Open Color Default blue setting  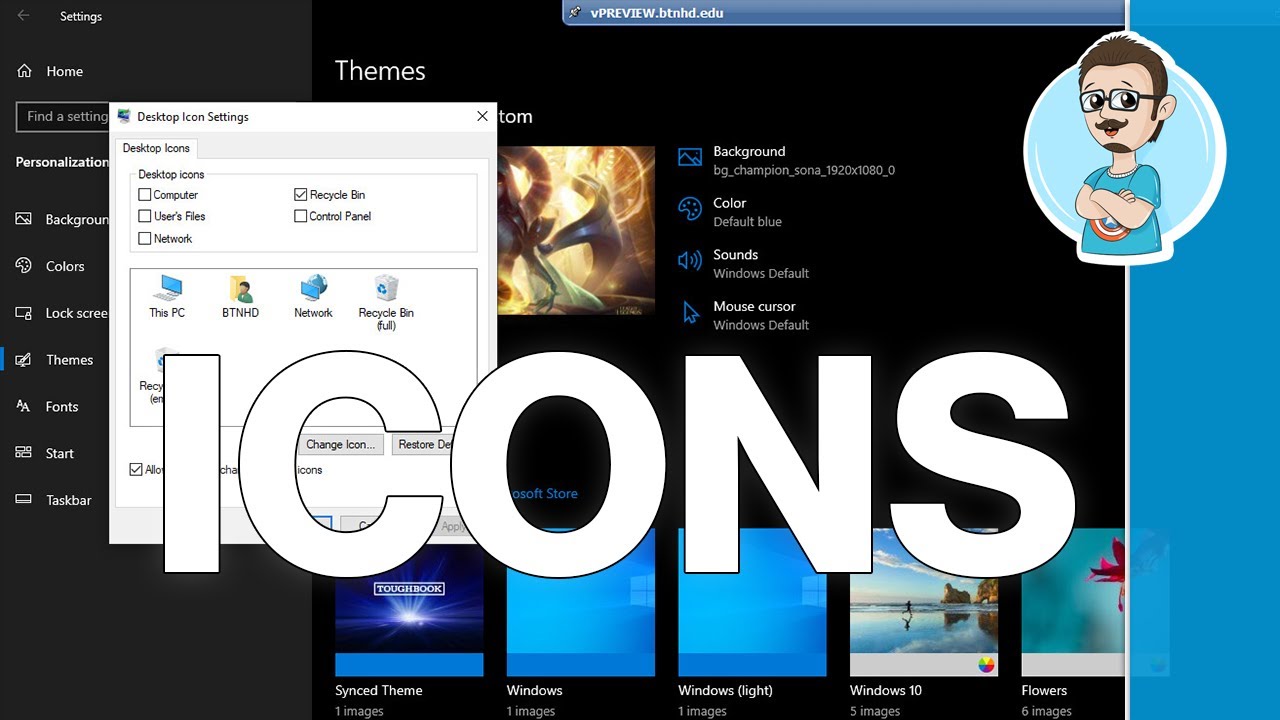(x=730, y=212)
